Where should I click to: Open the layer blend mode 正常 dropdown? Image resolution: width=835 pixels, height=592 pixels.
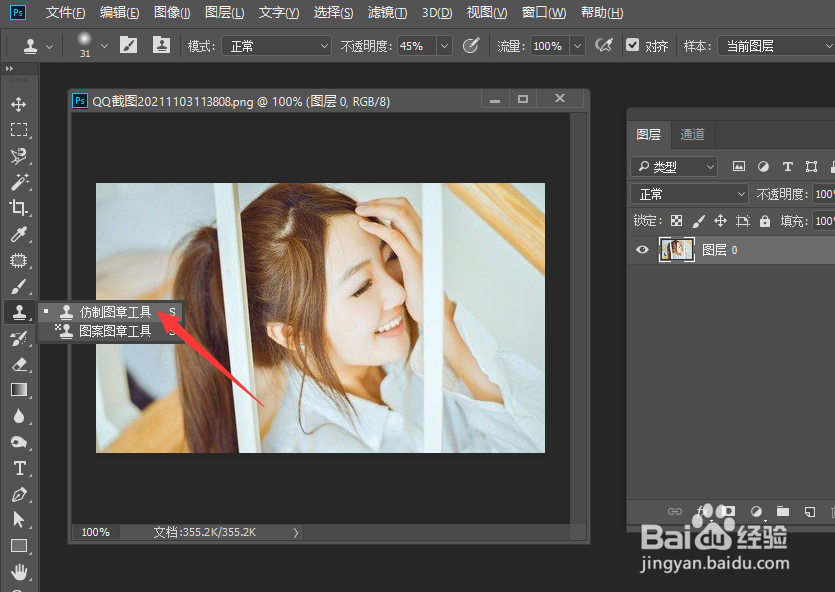690,194
